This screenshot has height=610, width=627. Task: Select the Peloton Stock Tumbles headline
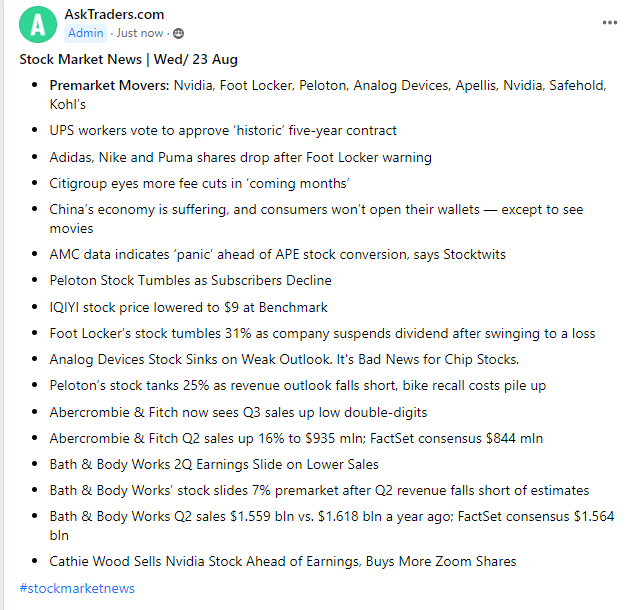click(x=190, y=280)
